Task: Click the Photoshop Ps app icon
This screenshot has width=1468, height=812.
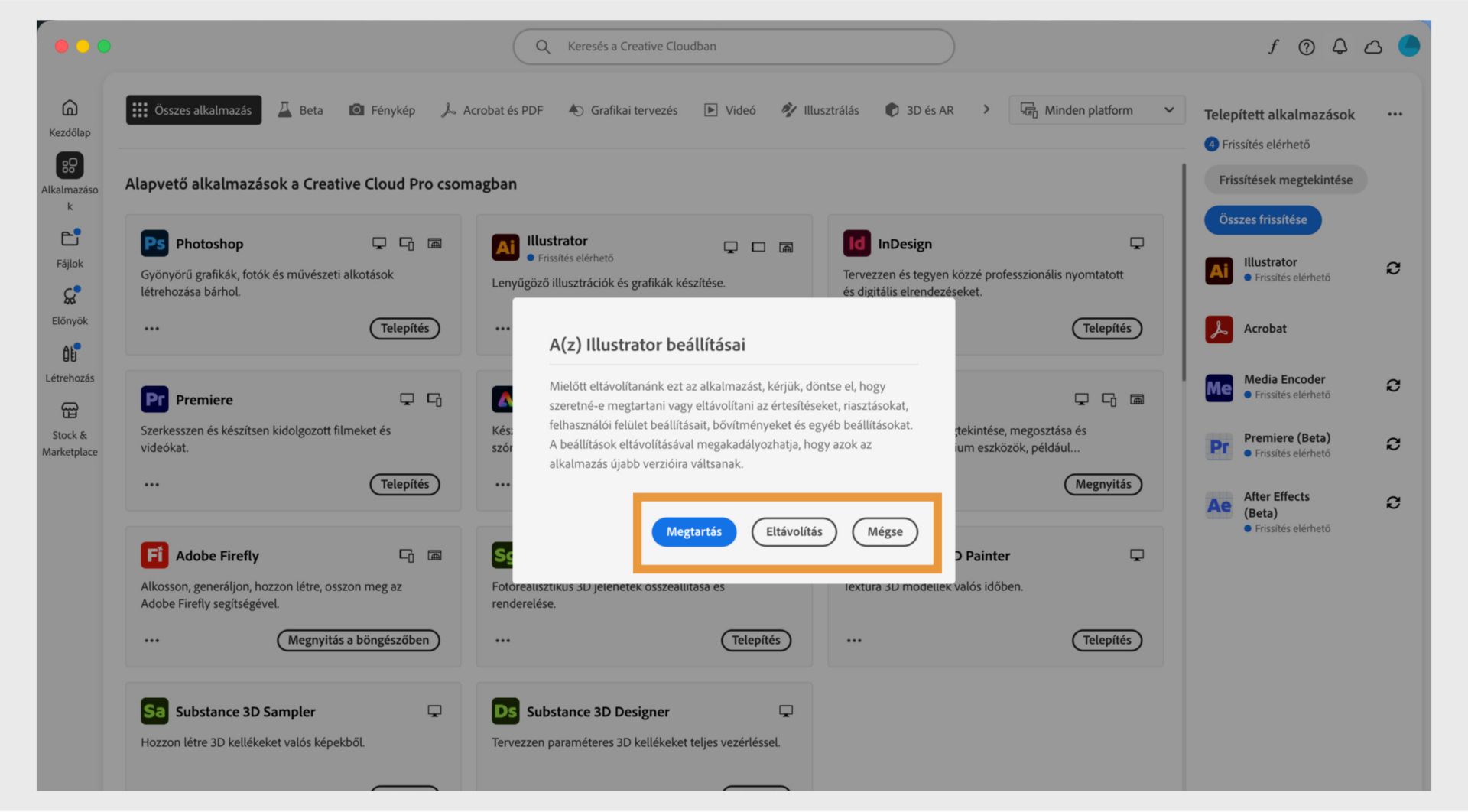Action: (154, 243)
